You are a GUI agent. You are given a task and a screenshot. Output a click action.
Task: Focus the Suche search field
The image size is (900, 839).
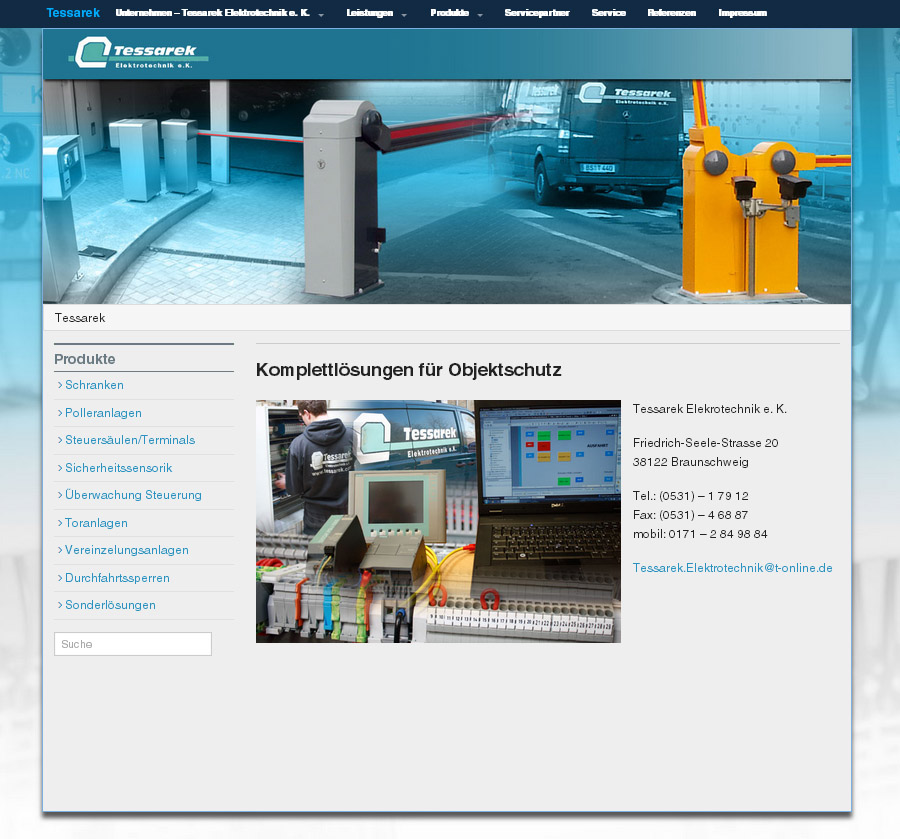[x=133, y=644]
